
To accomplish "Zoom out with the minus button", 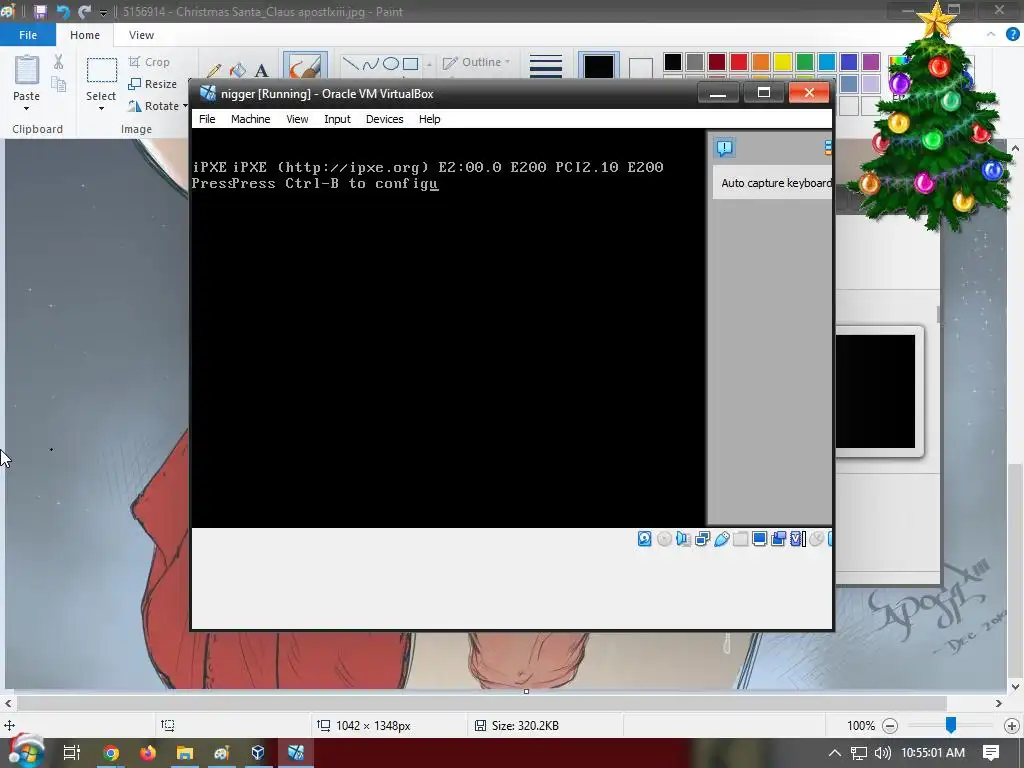I will pos(889,726).
